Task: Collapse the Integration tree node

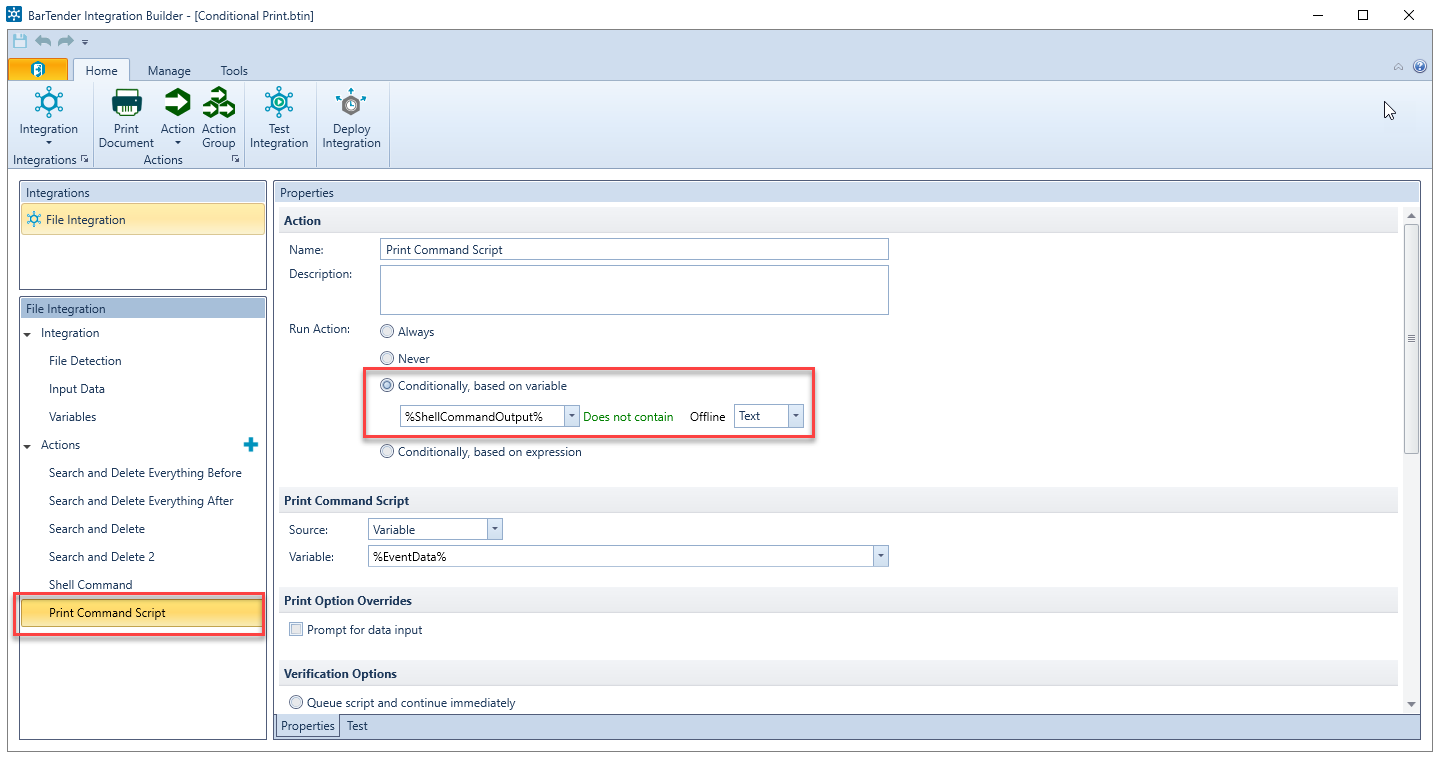Action: point(27,334)
